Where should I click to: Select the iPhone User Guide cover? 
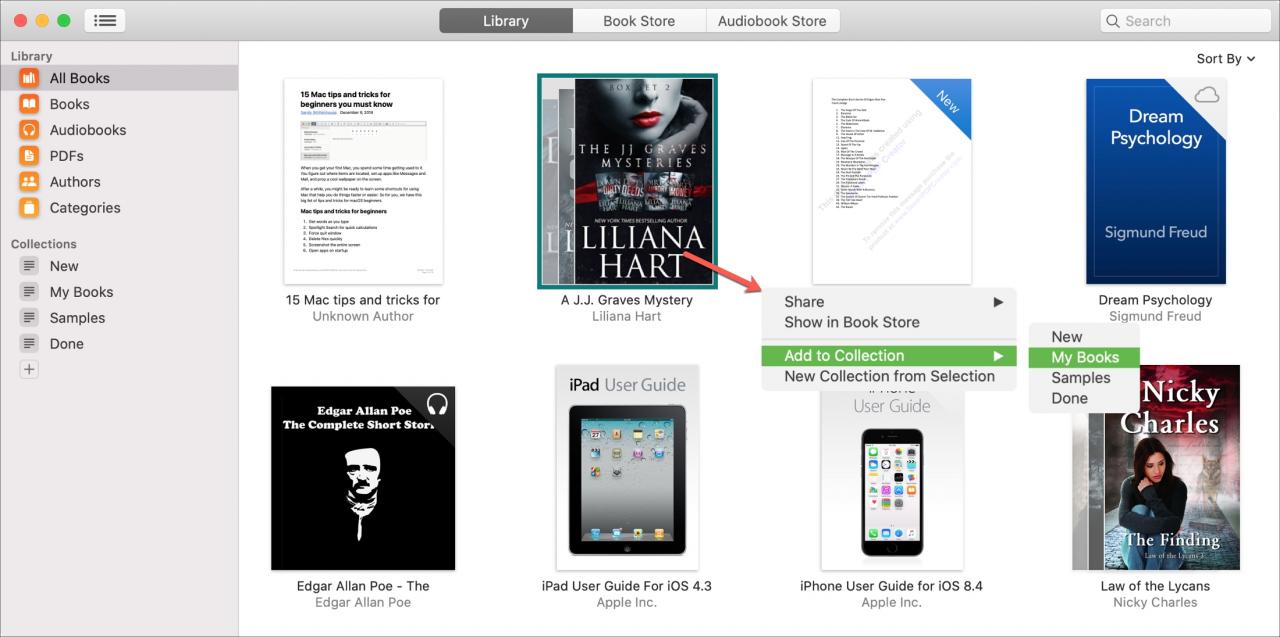point(892,480)
